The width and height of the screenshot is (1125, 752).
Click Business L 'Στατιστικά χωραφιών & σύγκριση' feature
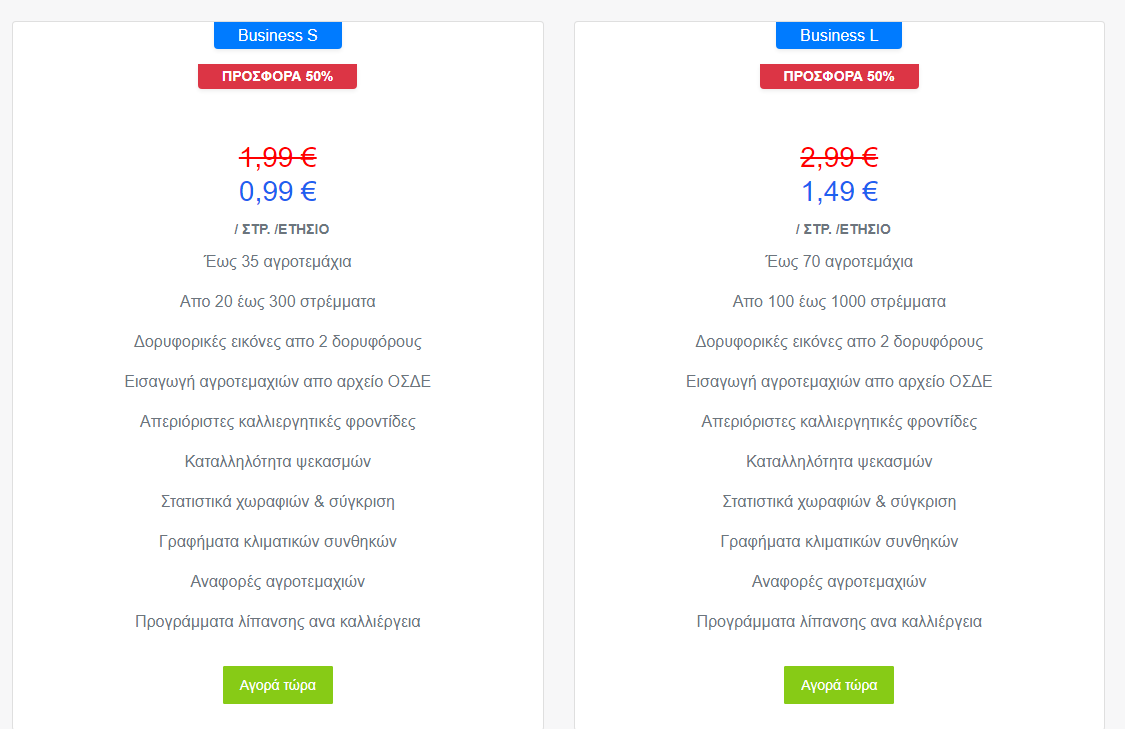tap(839, 502)
